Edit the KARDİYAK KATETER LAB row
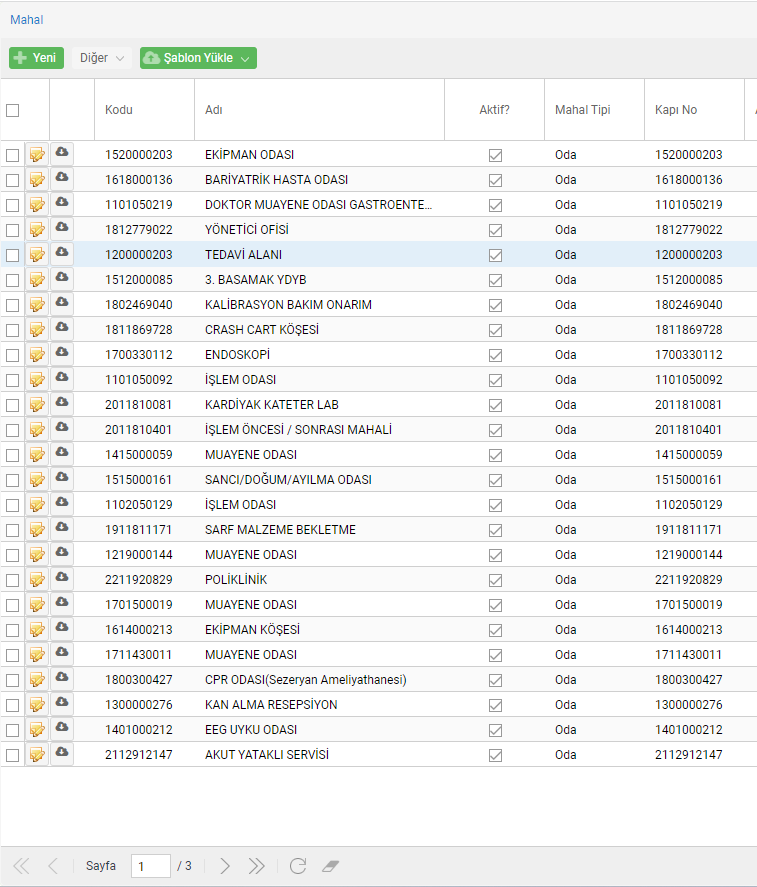 (x=37, y=404)
